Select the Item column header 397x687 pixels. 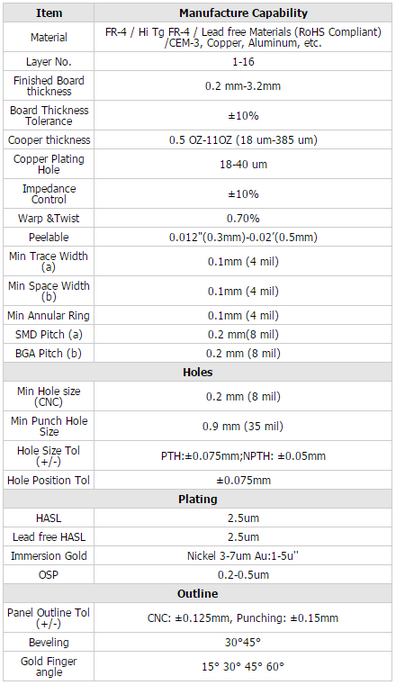49,13
